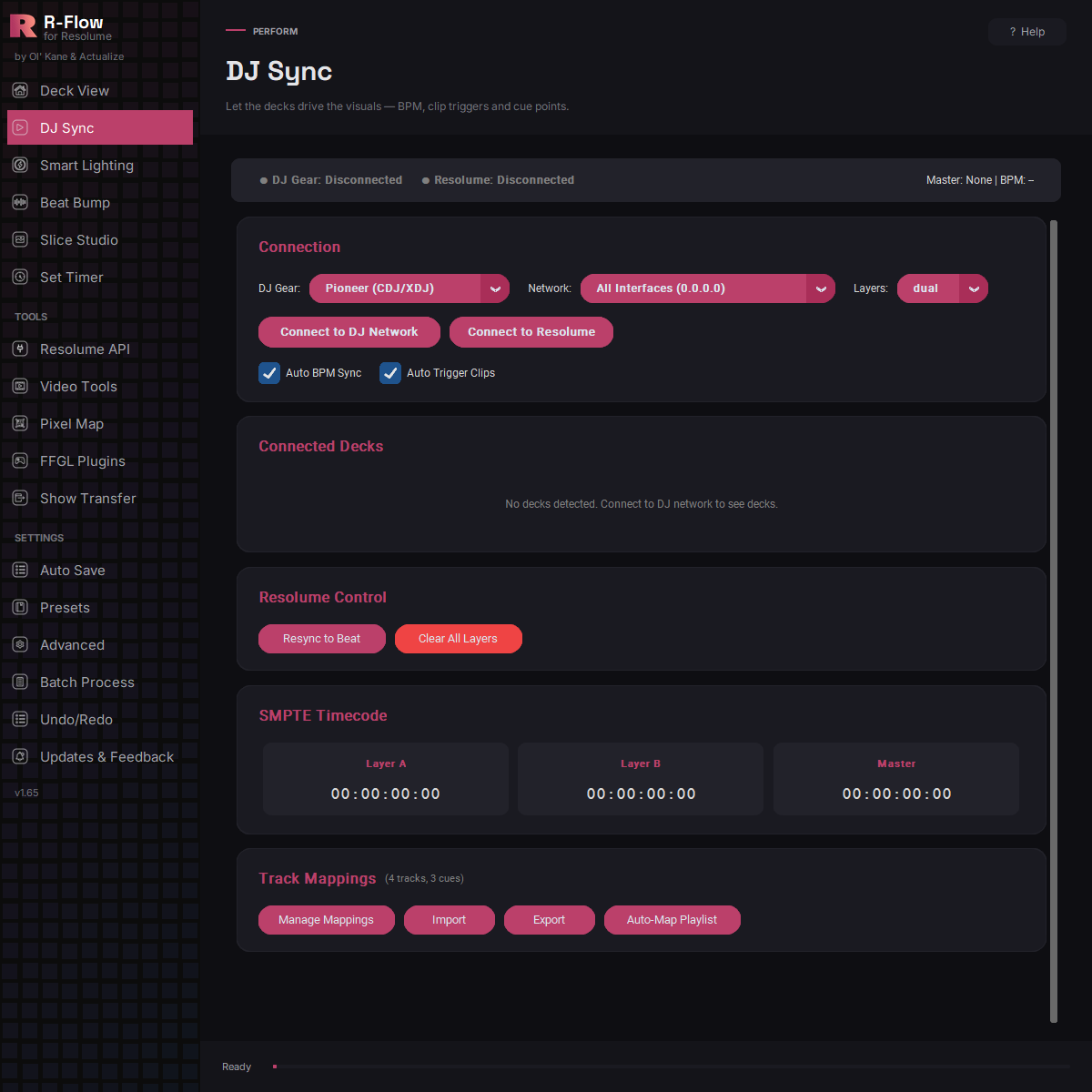Screen dimensions: 1092x1092
Task: Click the Export mappings button
Action: point(550,920)
